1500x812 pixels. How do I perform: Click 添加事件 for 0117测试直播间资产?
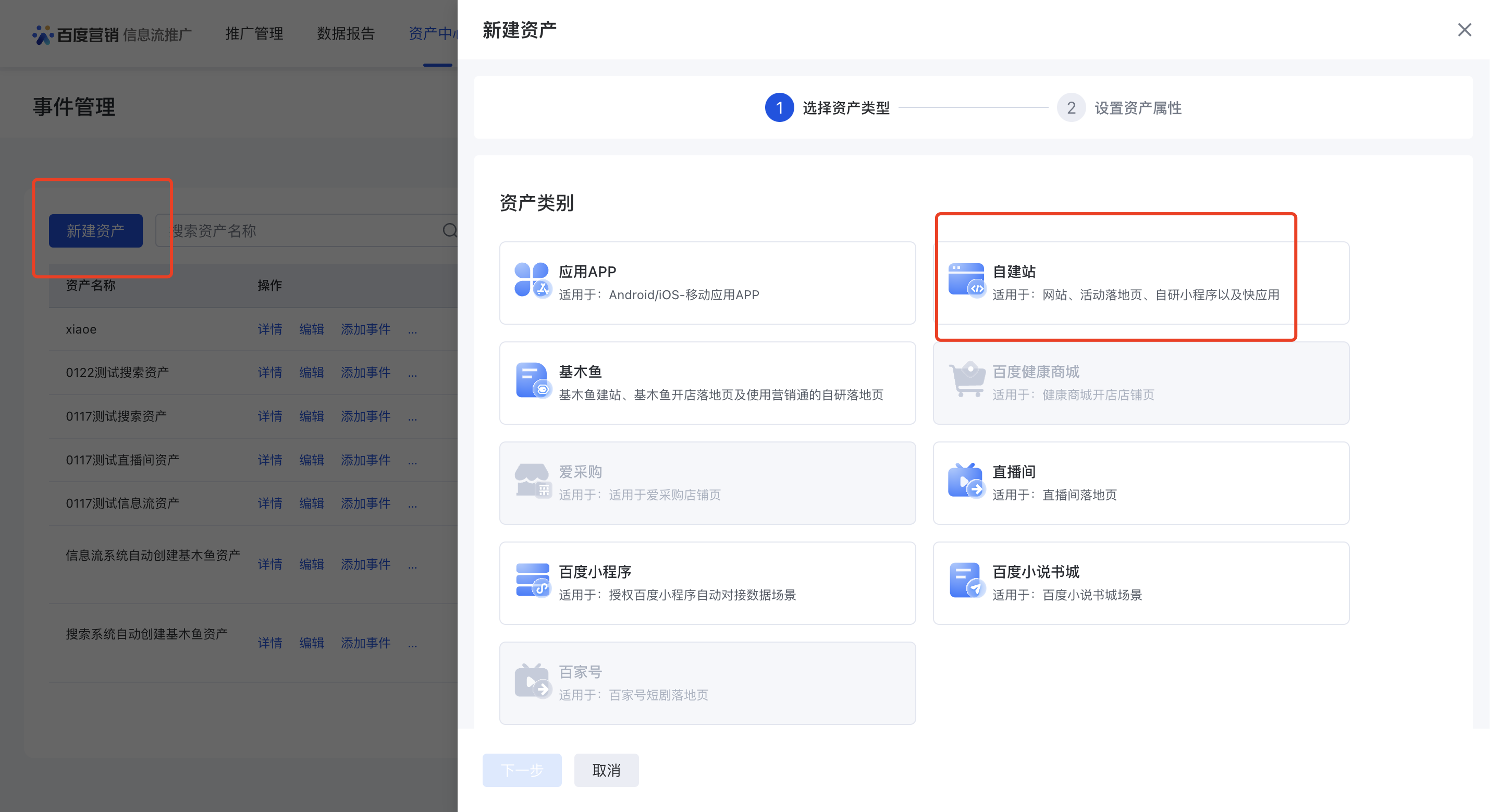(x=365, y=460)
